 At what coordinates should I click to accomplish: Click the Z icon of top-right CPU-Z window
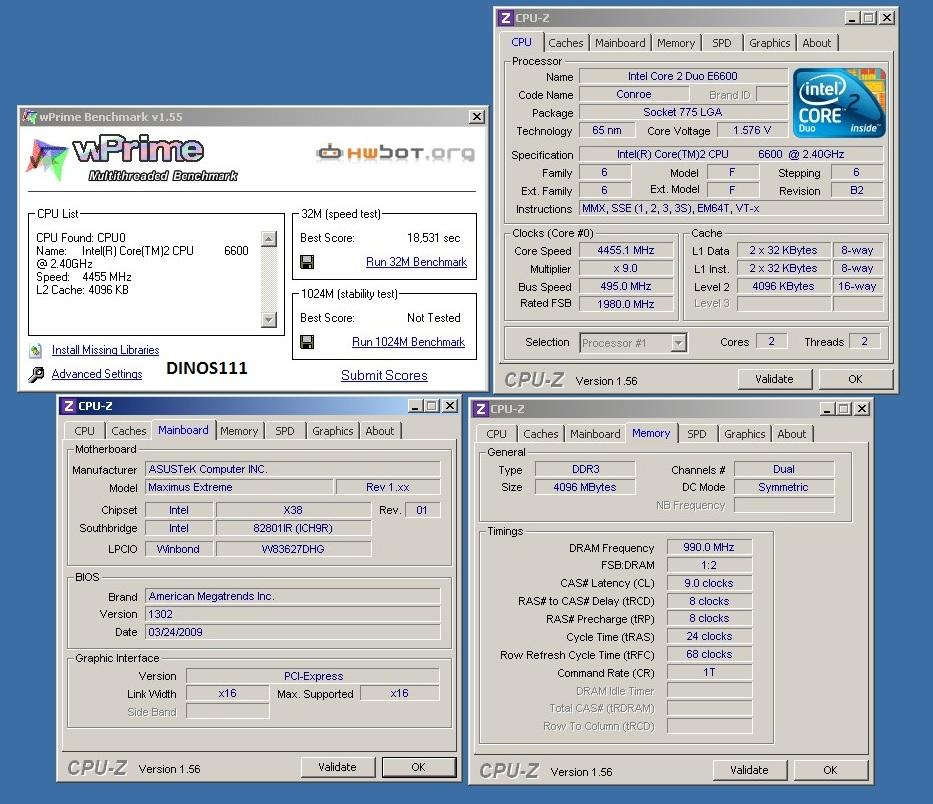(x=506, y=18)
